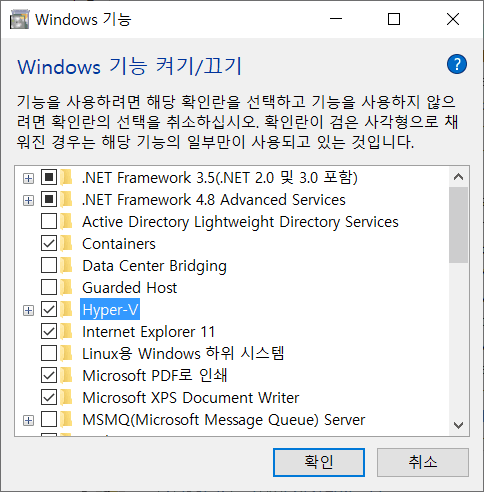
Task: Toggle the .NET Framework 3.5 checkbox
Action: pyautogui.click(x=49, y=177)
